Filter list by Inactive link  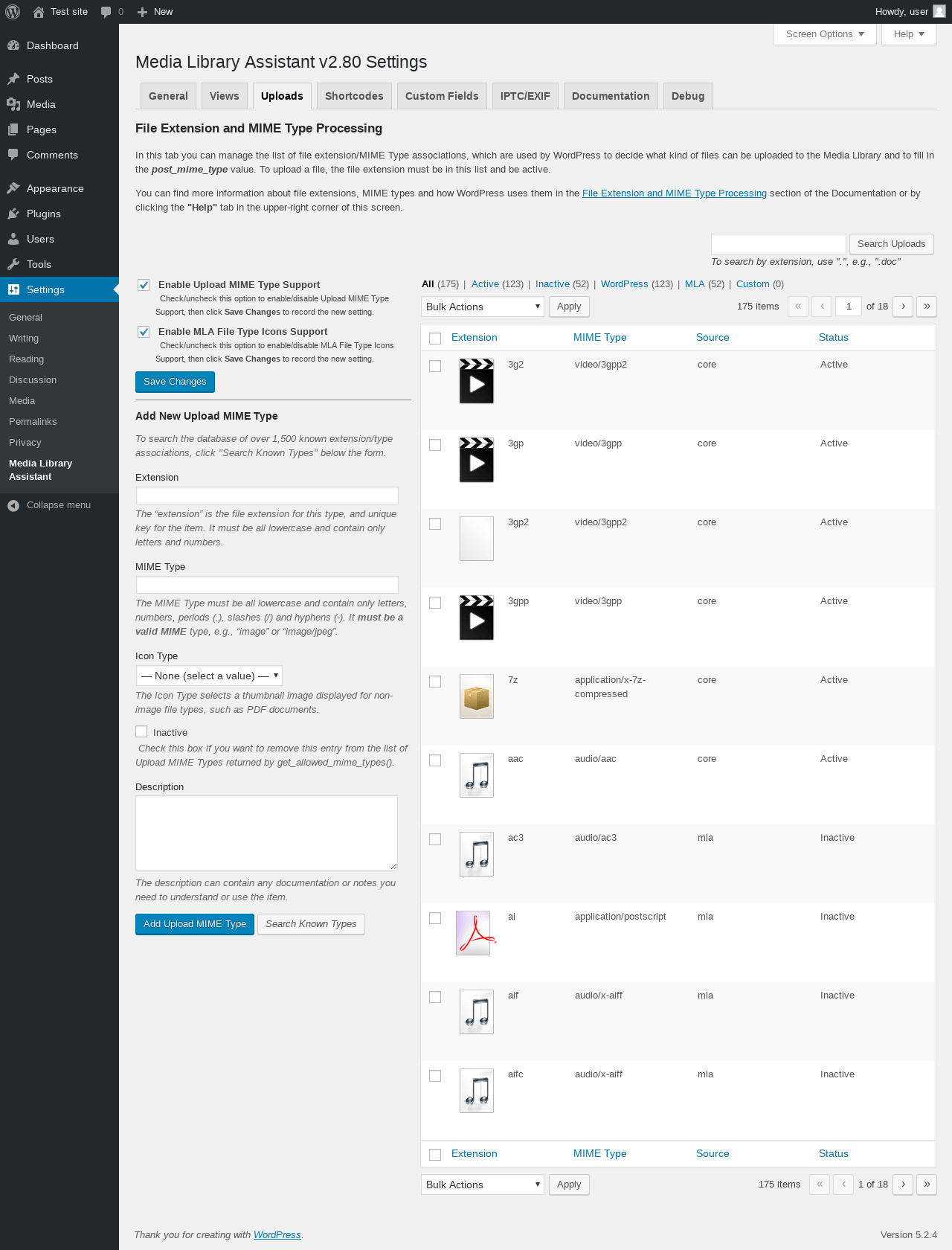pyautogui.click(x=553, y=284)
